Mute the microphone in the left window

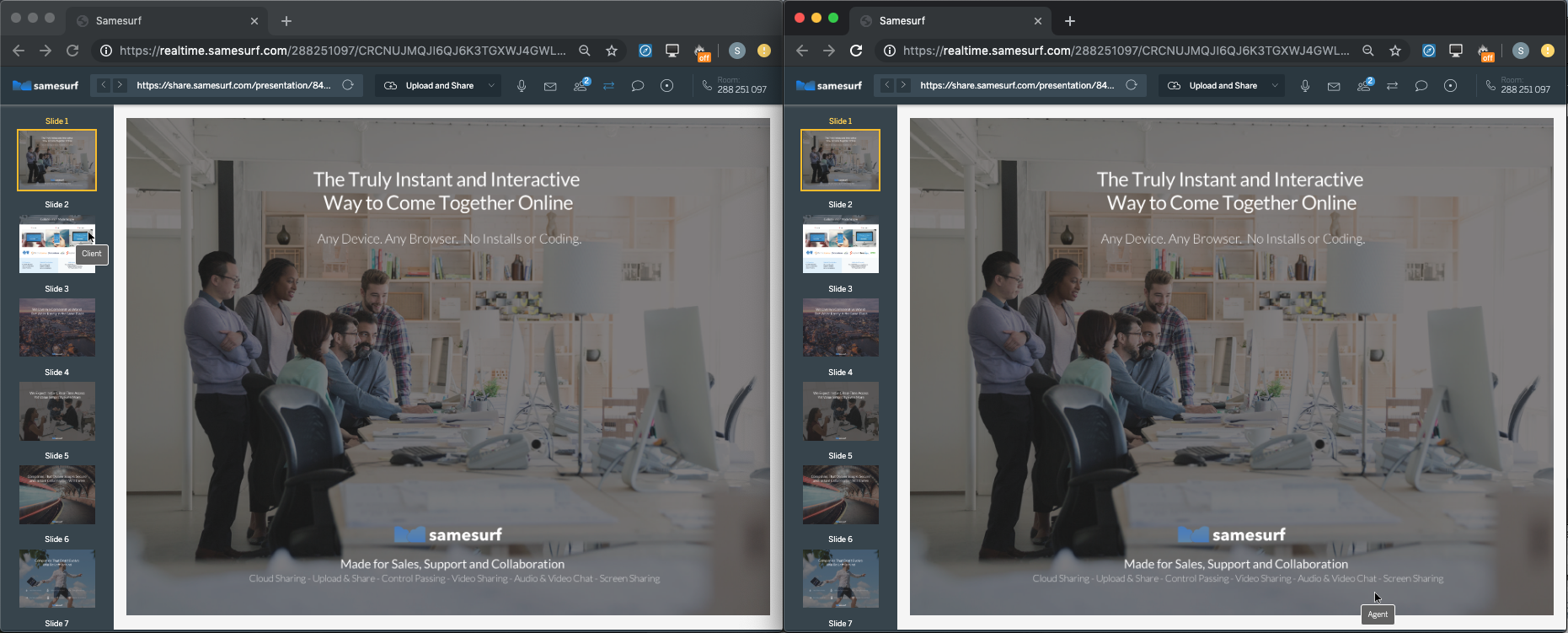(522, 85)
